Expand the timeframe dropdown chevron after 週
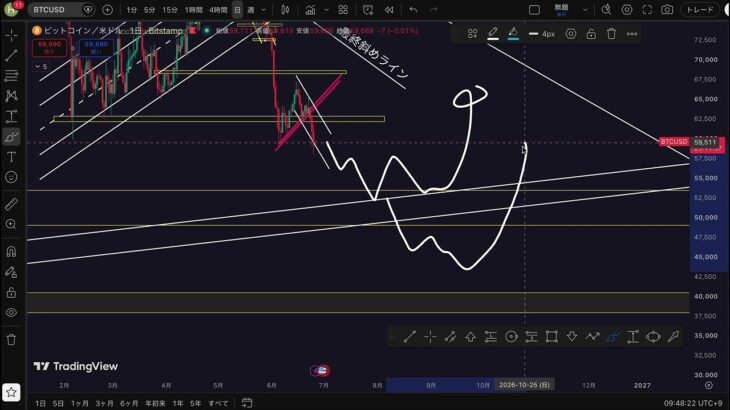The height and width of the screenshot is (410, 730). (x=264, y=10)
